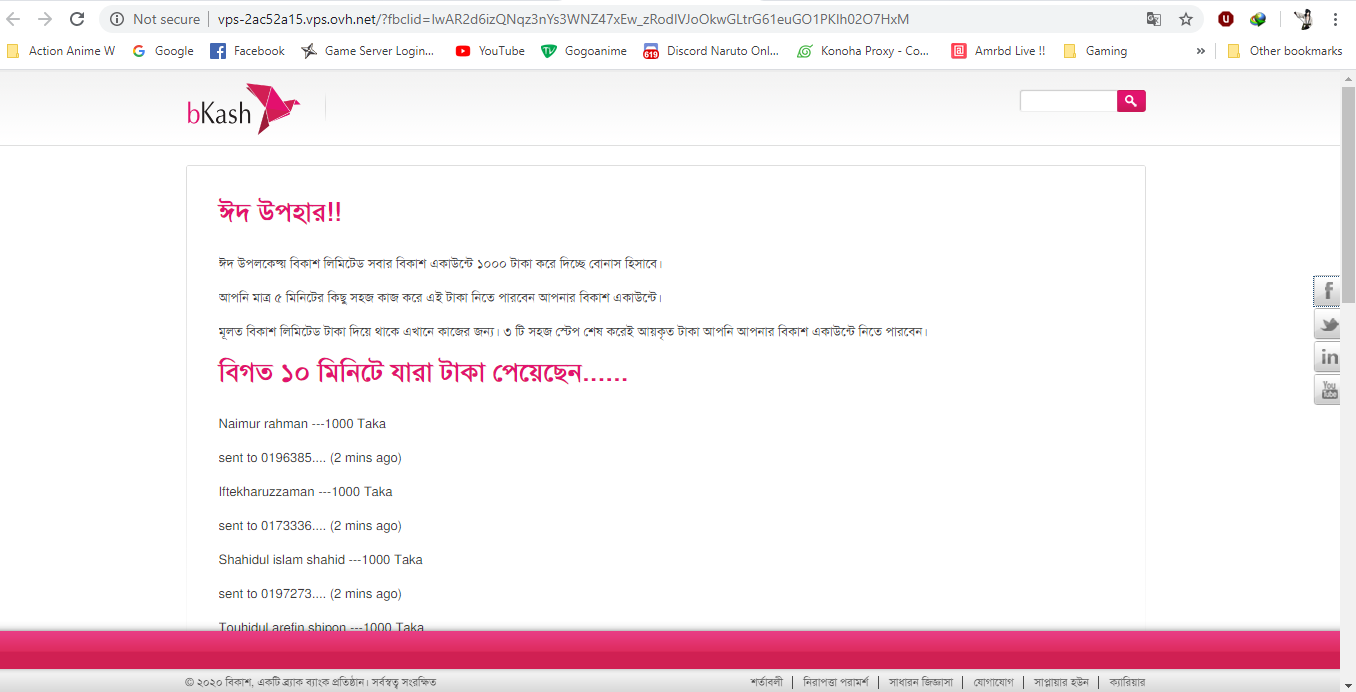Viewport: 1356px width, 692px height.
Task: Click the address bar URL
Action: (564, 19)
